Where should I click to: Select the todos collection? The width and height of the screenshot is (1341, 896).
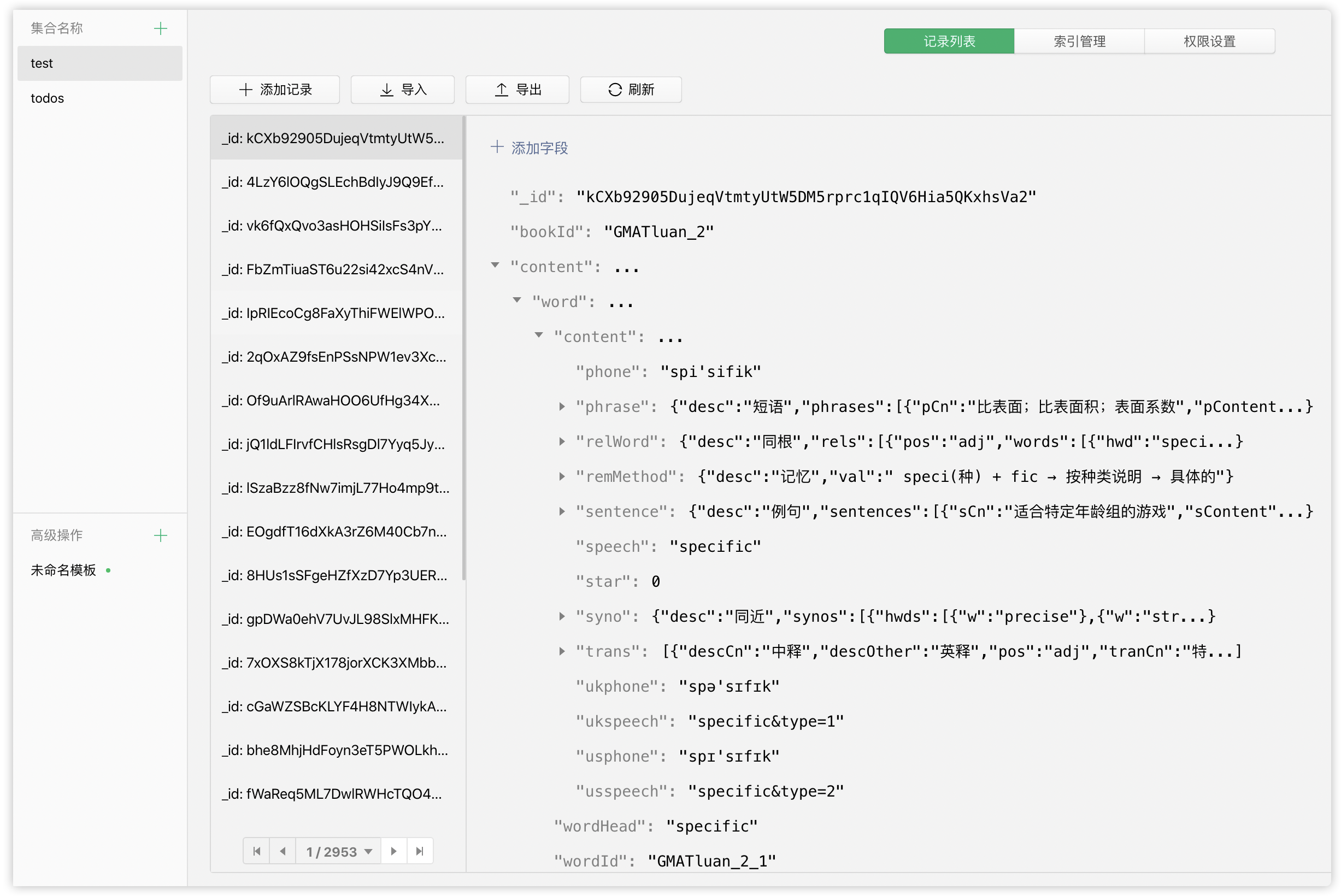point(99,98)
